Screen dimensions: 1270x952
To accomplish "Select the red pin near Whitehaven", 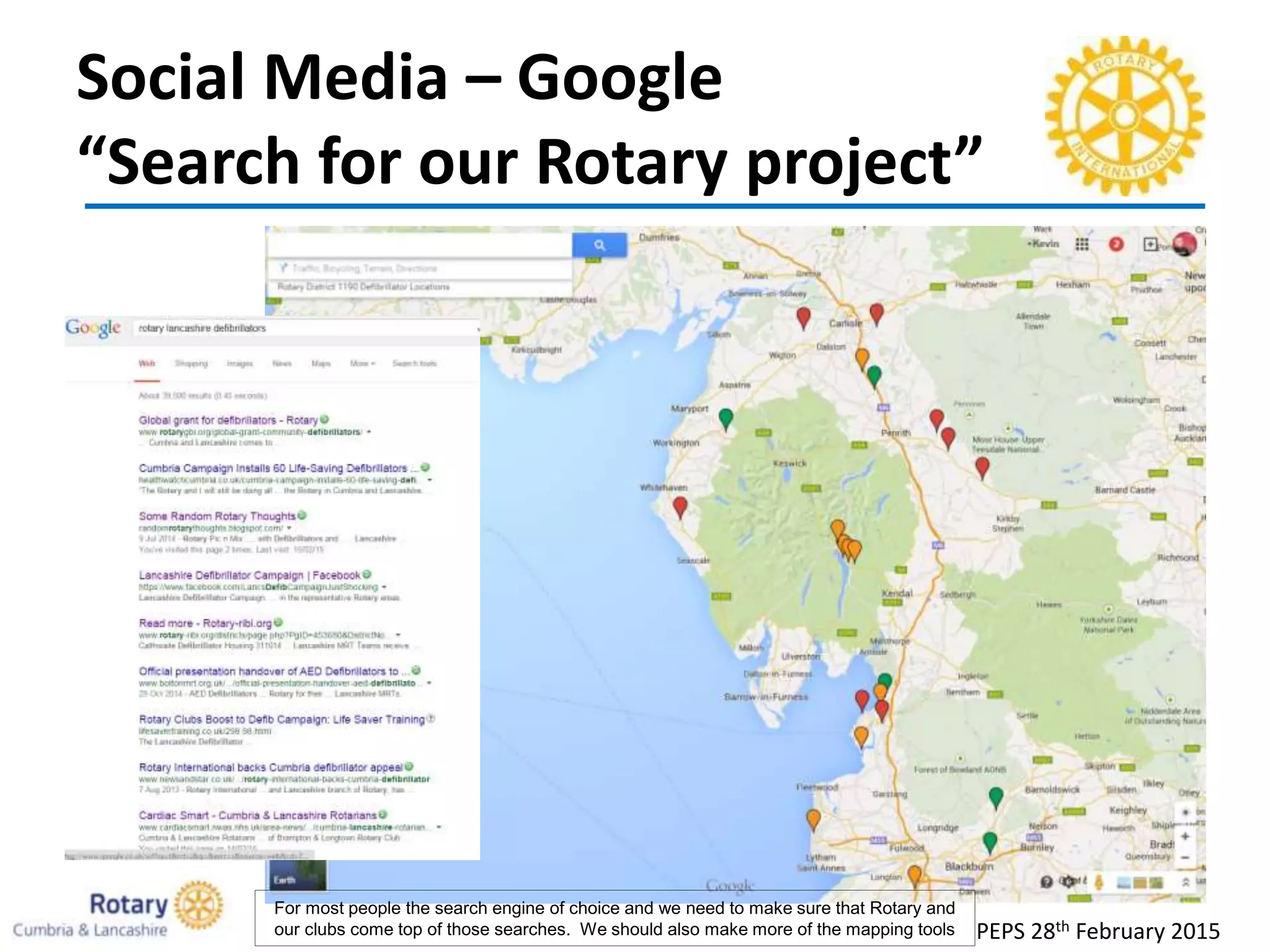I will coord(680,508).
